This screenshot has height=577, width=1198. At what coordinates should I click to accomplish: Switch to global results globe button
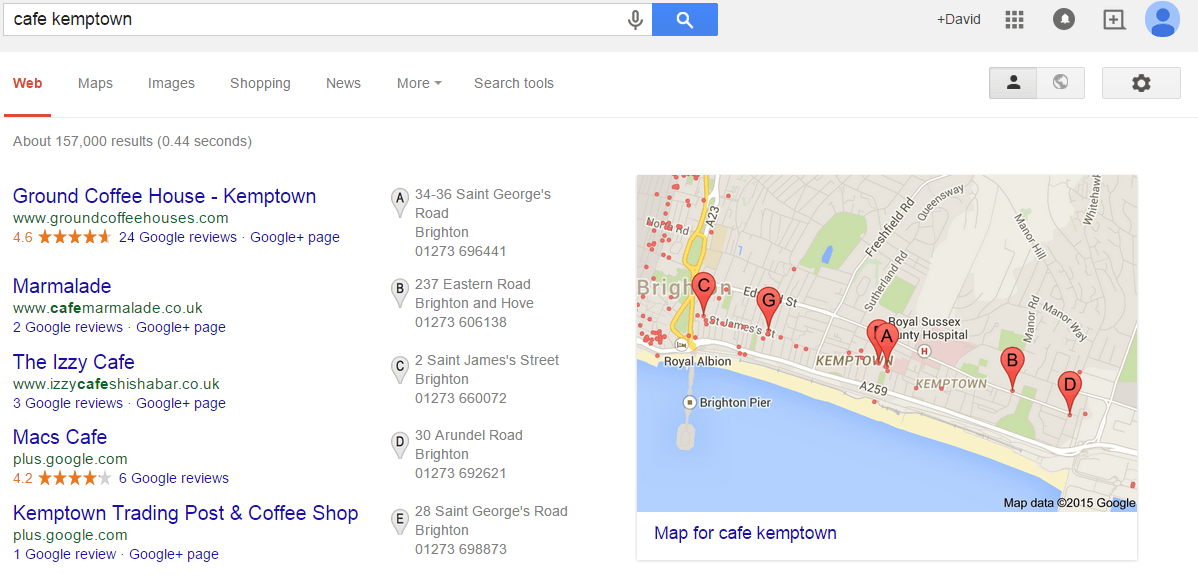tap(1060, 83)
